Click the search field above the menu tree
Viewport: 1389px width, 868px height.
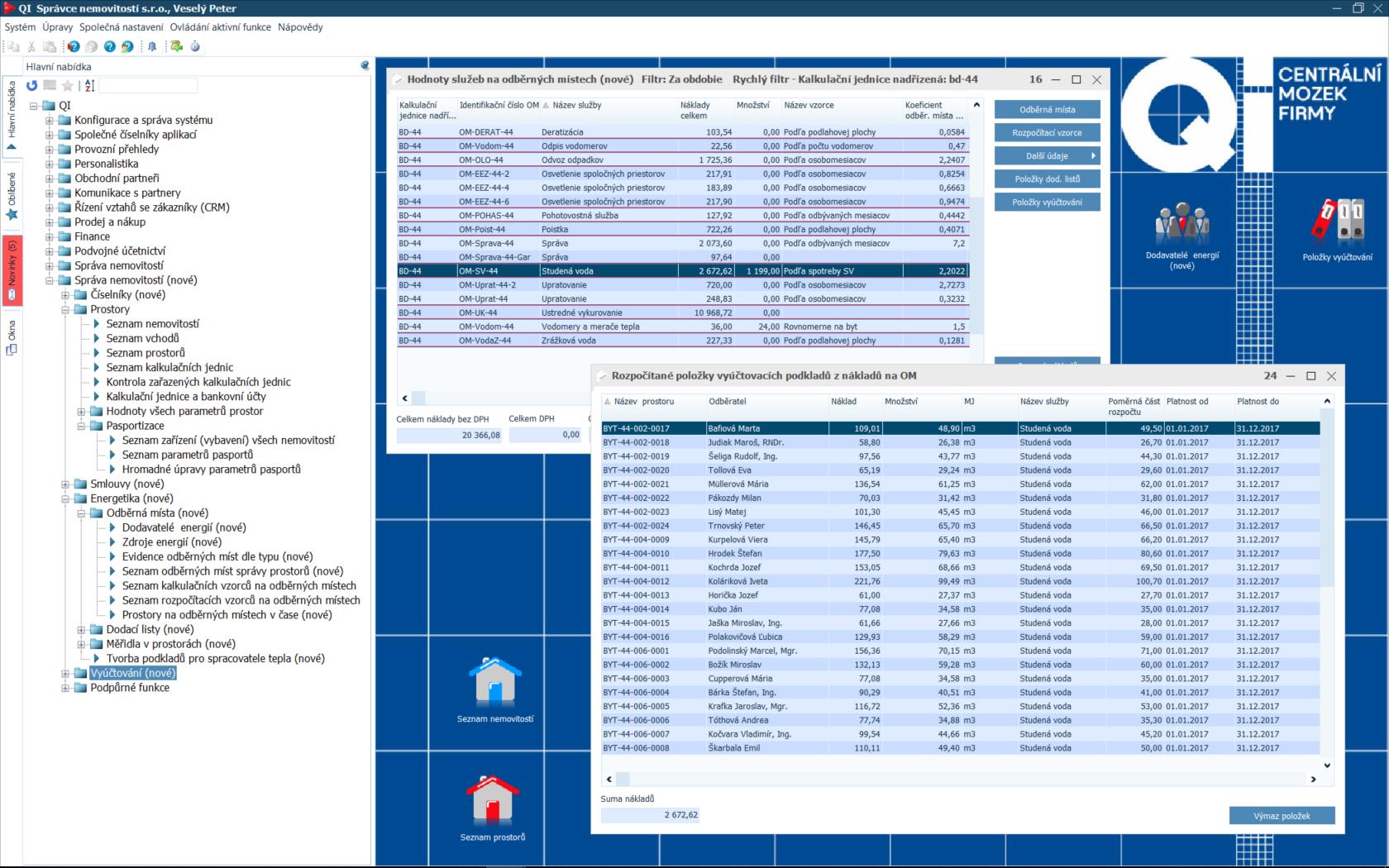[x=149, y=85]
